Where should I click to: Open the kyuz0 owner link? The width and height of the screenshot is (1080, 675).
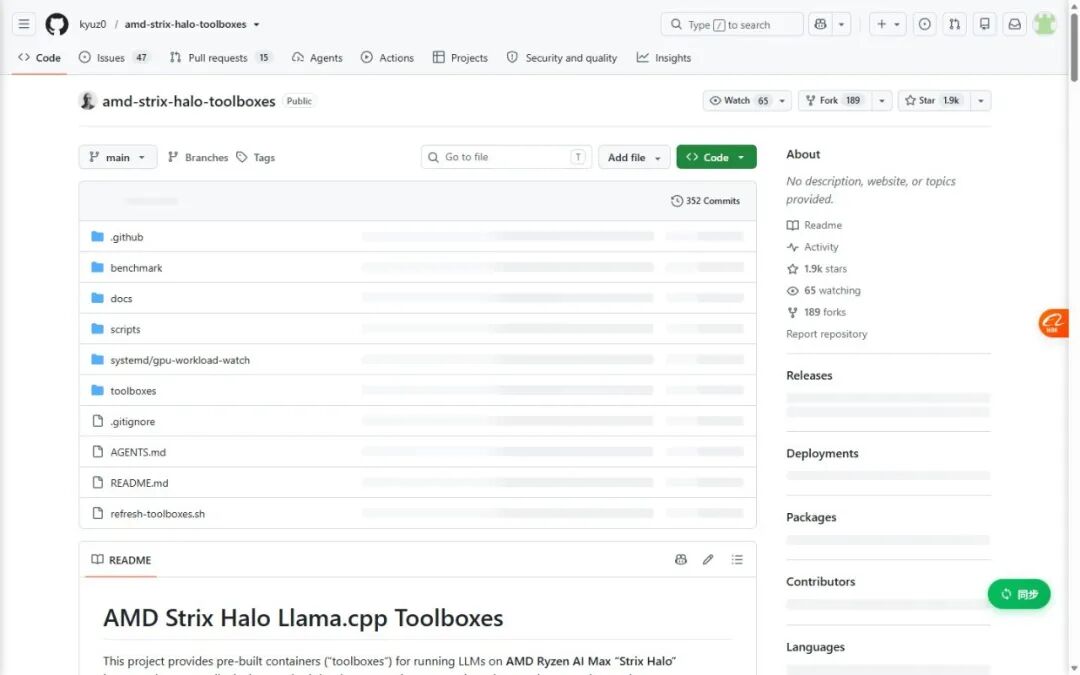point(92,24)
